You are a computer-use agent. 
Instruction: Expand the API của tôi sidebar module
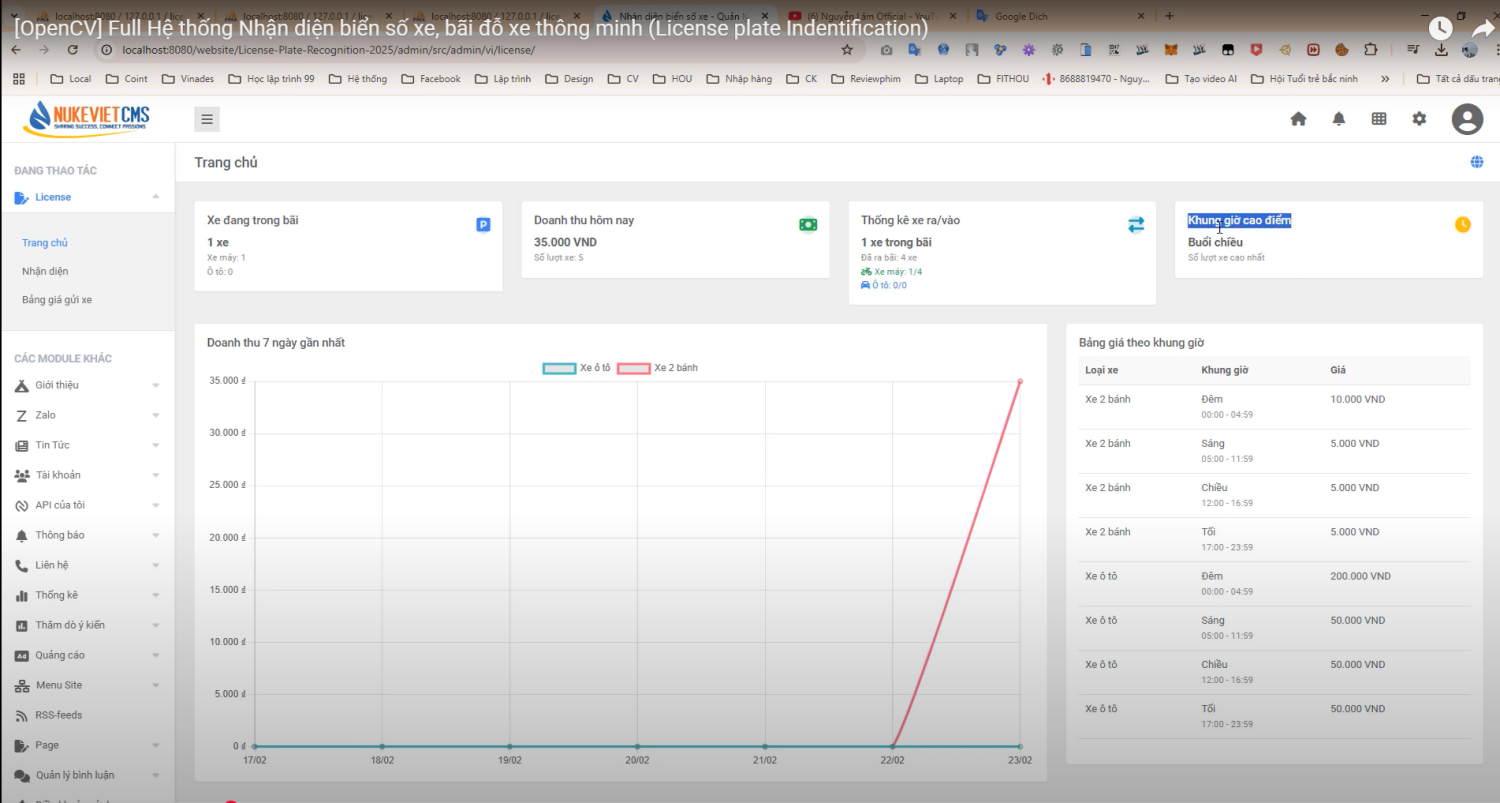point(87,505)
